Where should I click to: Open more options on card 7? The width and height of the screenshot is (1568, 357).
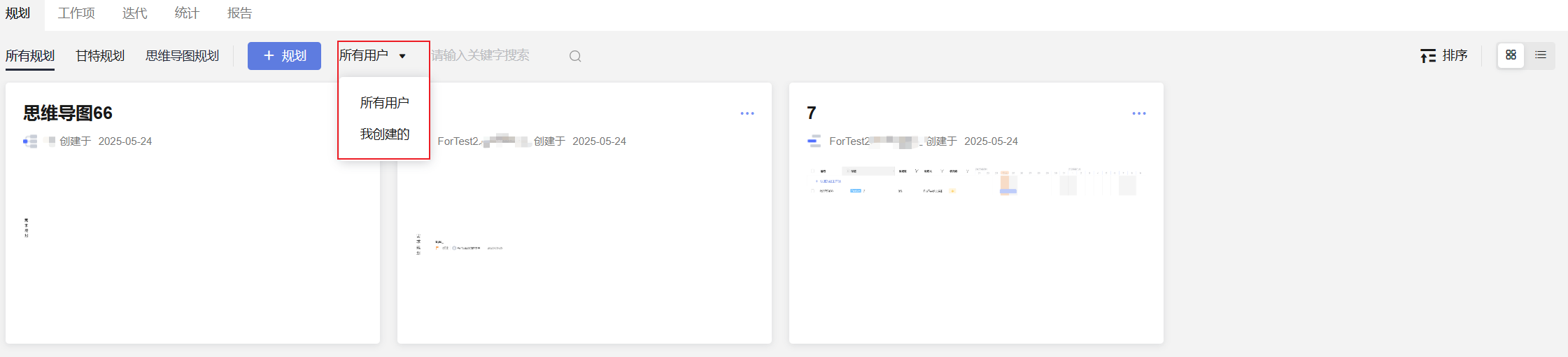click(x=1138, y=113)
